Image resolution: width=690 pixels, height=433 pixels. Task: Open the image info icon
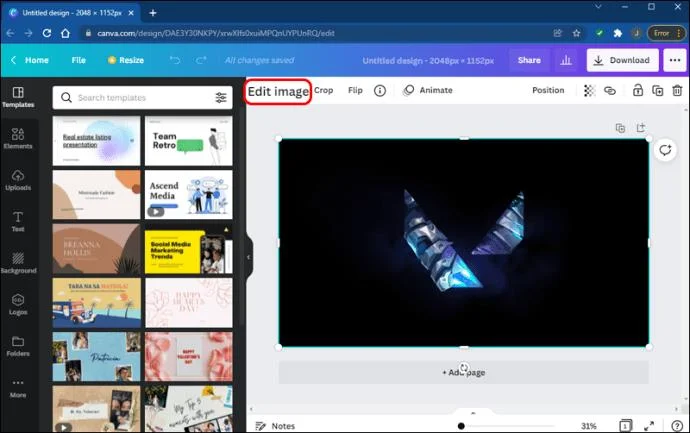[x=380, y=91]
